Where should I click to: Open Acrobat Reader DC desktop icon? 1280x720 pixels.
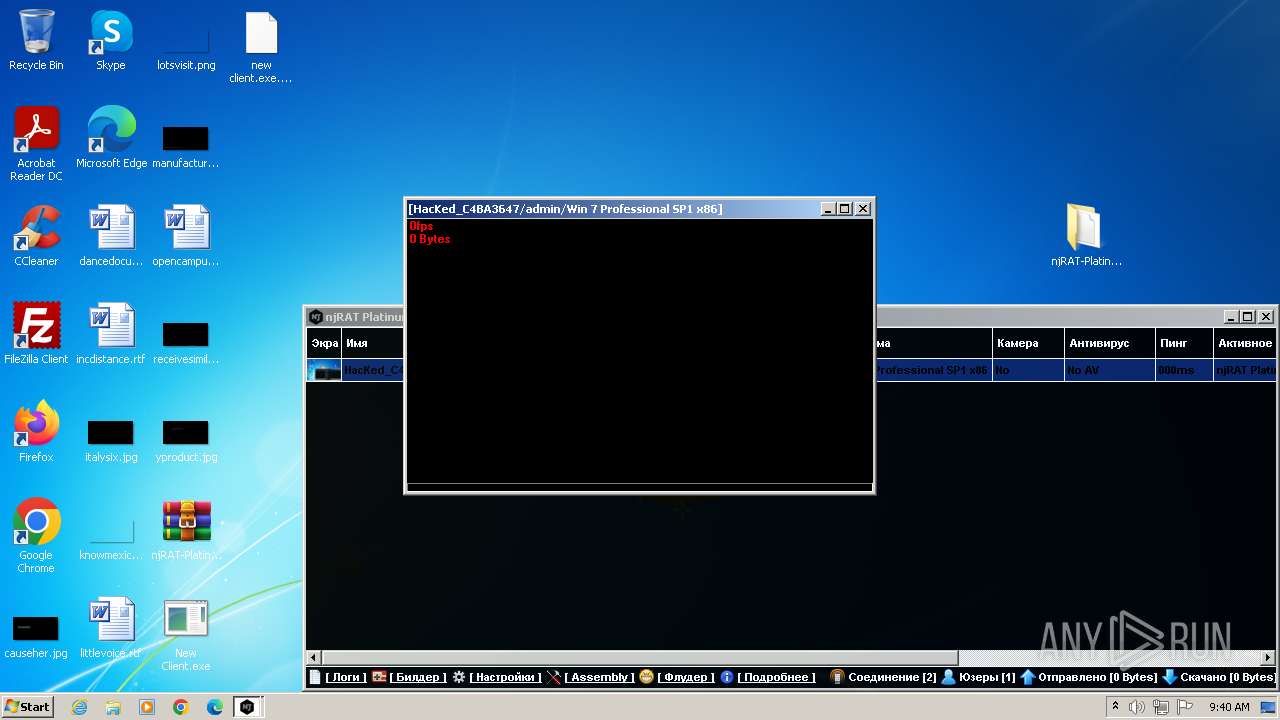click(x=36, y=144)
